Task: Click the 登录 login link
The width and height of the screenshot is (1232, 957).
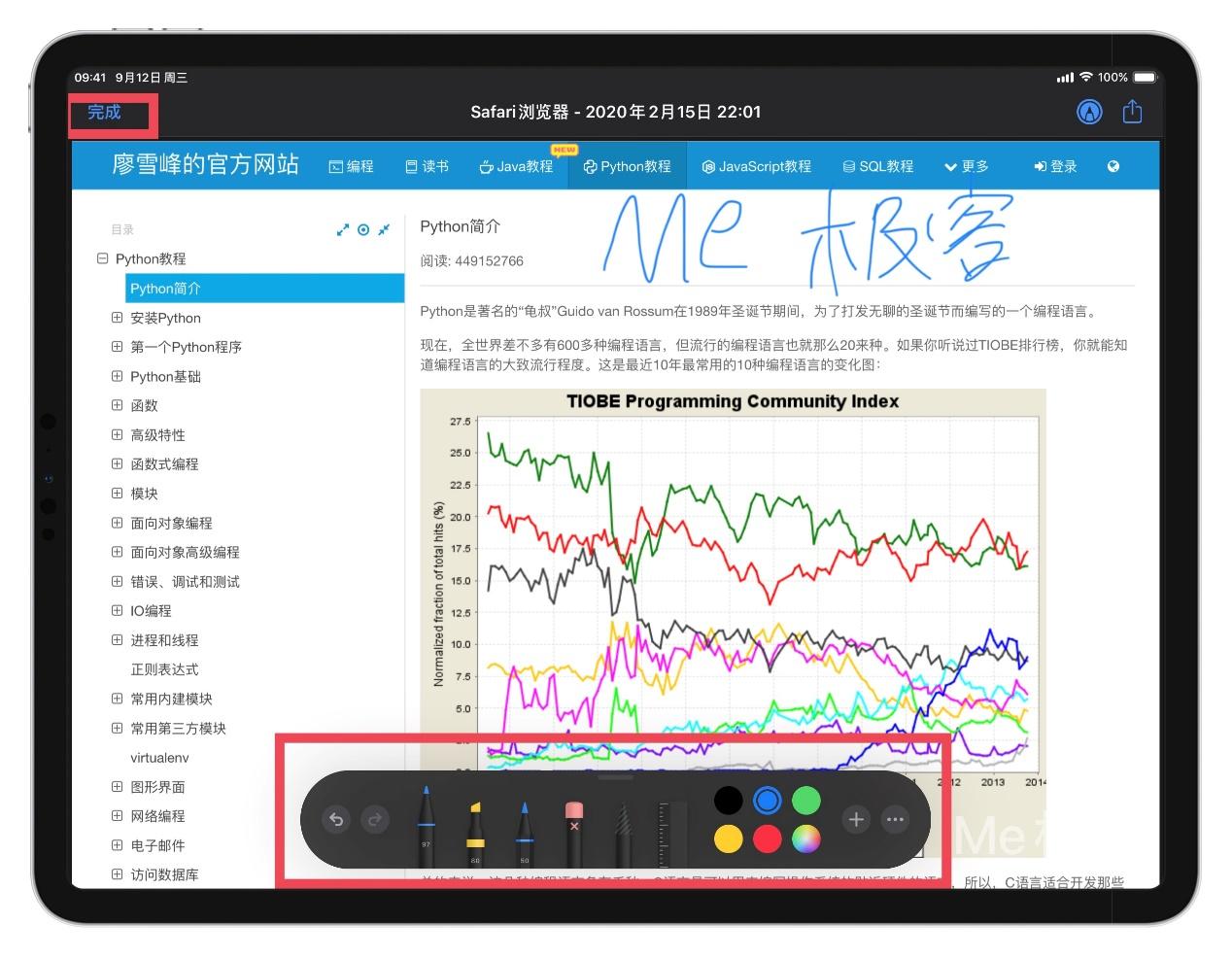Action: pos(1055,166)
